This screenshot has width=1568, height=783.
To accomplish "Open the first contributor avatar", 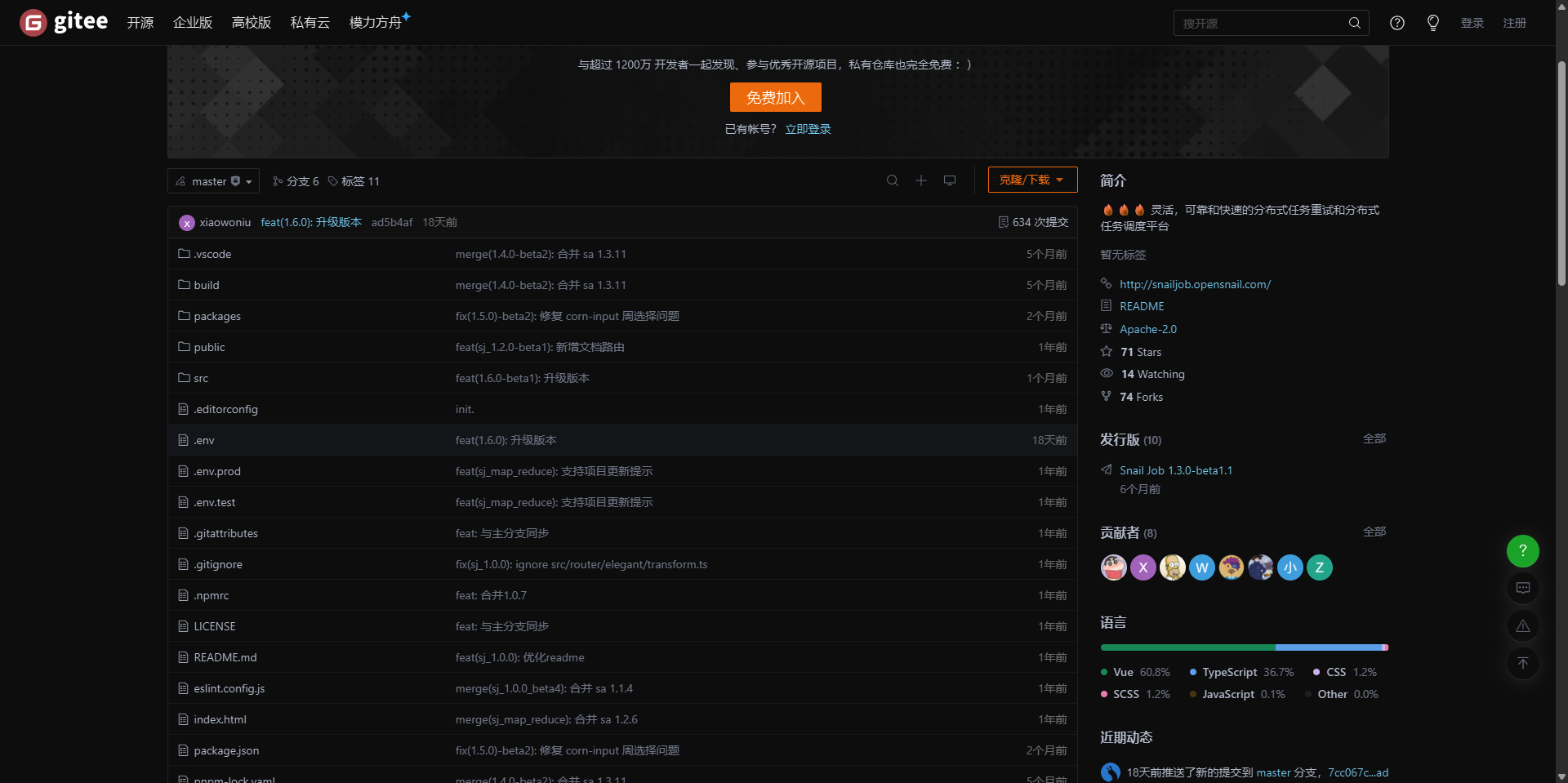I will click(x=1114, y=567).
